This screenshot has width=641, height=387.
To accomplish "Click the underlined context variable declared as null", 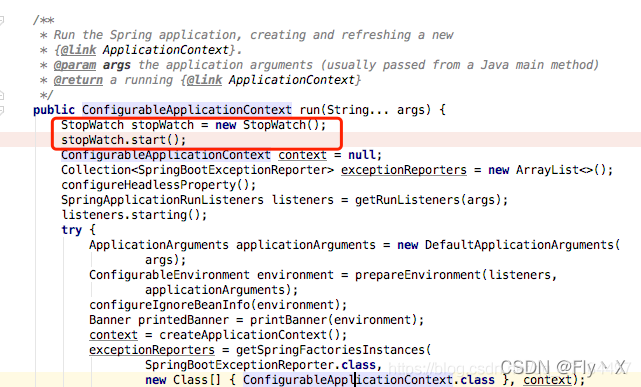I will click(303, 155).
